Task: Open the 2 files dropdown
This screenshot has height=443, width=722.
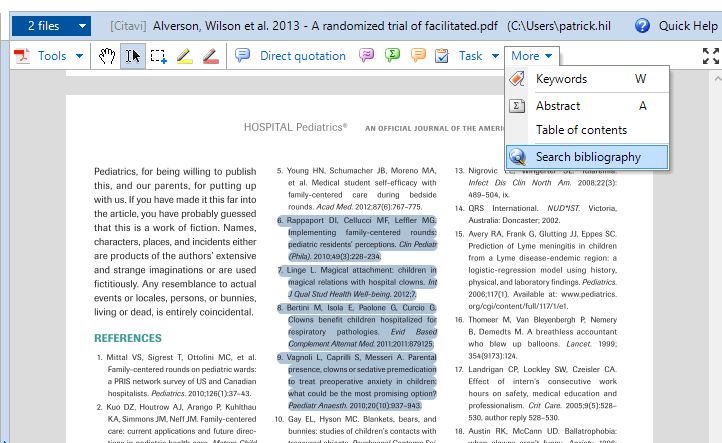Action: [x=51, y=26]
